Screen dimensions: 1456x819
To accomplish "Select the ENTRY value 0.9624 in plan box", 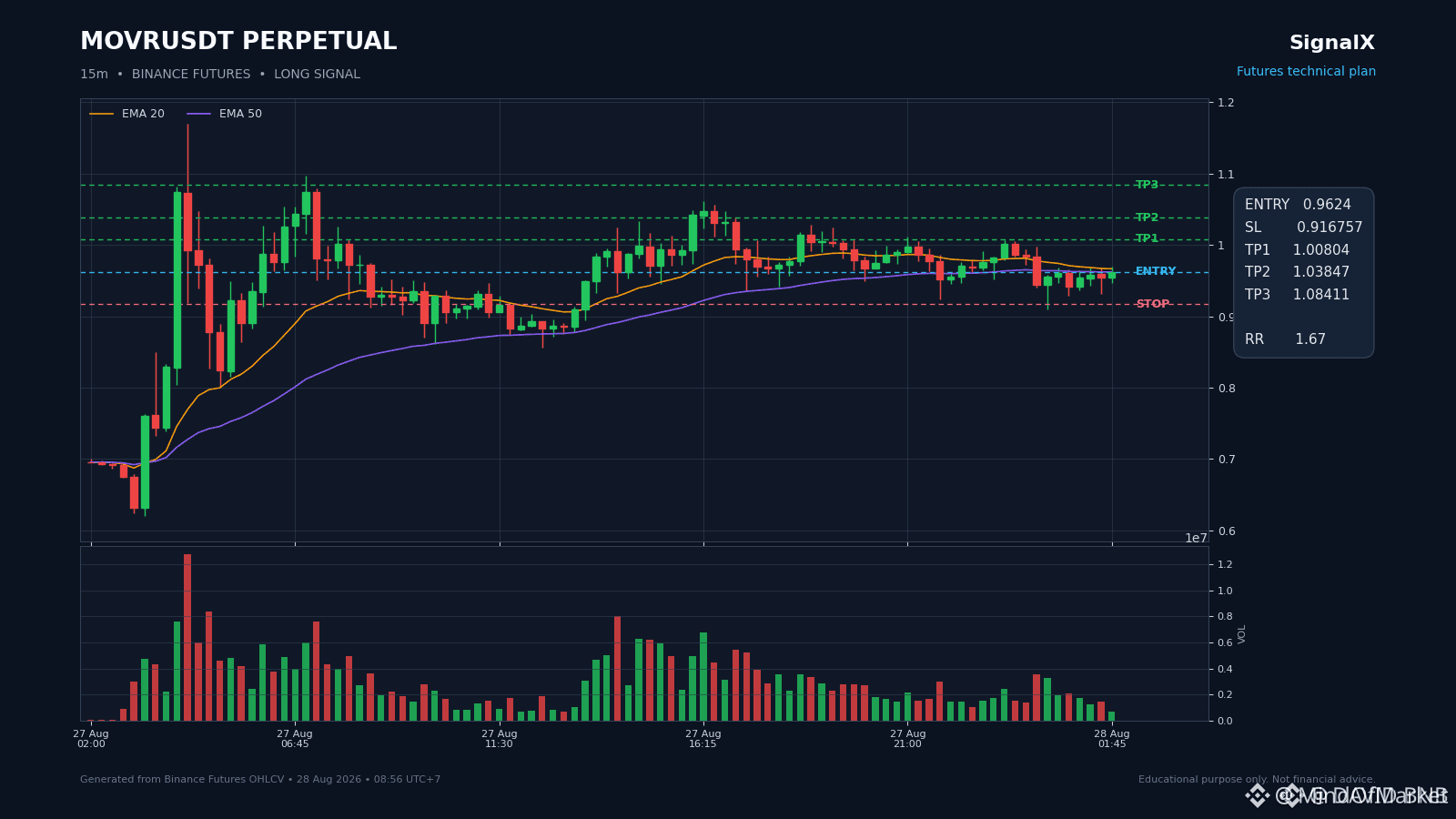I will [x=1327, y=205].
